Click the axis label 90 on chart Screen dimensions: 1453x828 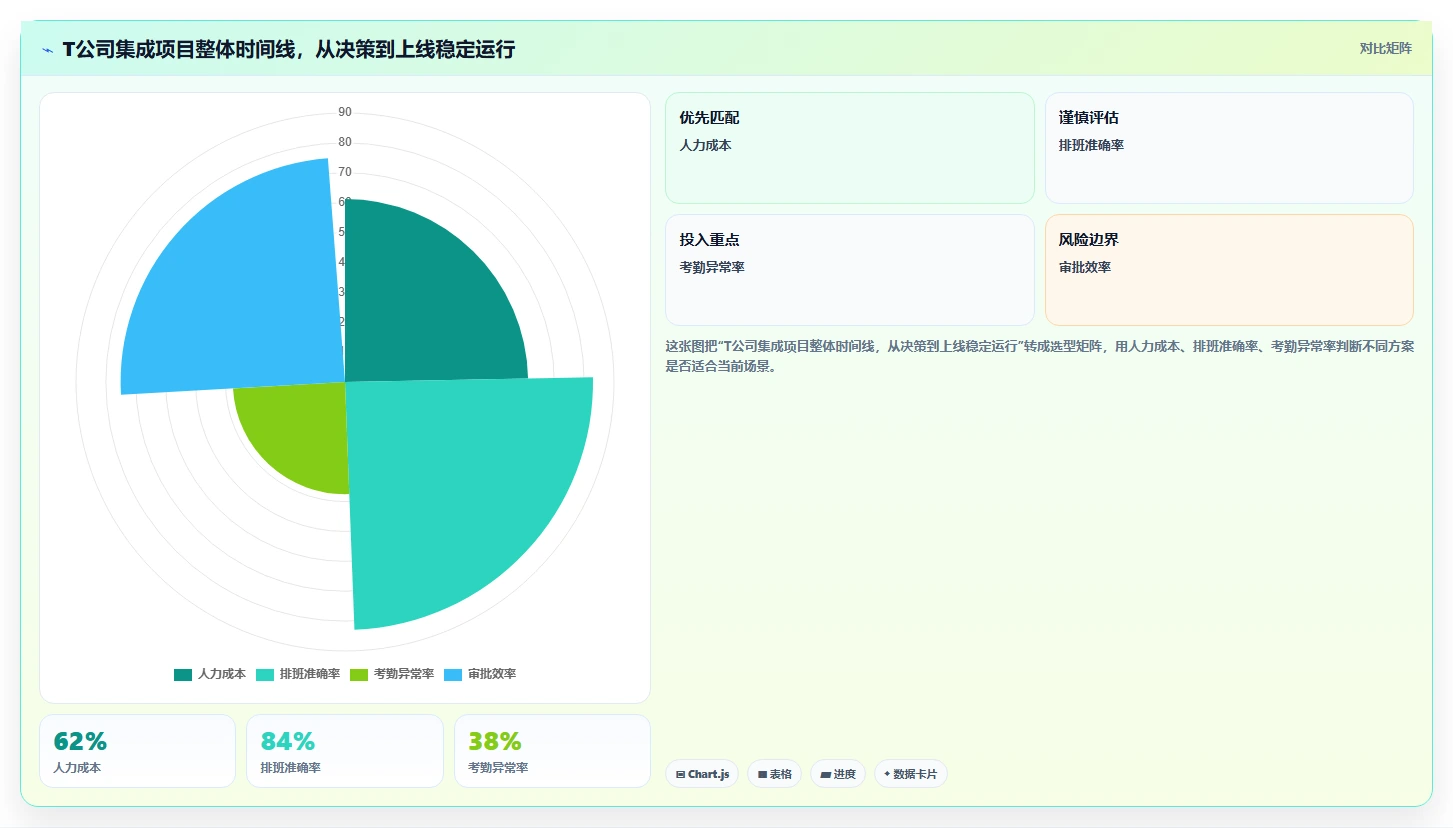coord(345,112)
